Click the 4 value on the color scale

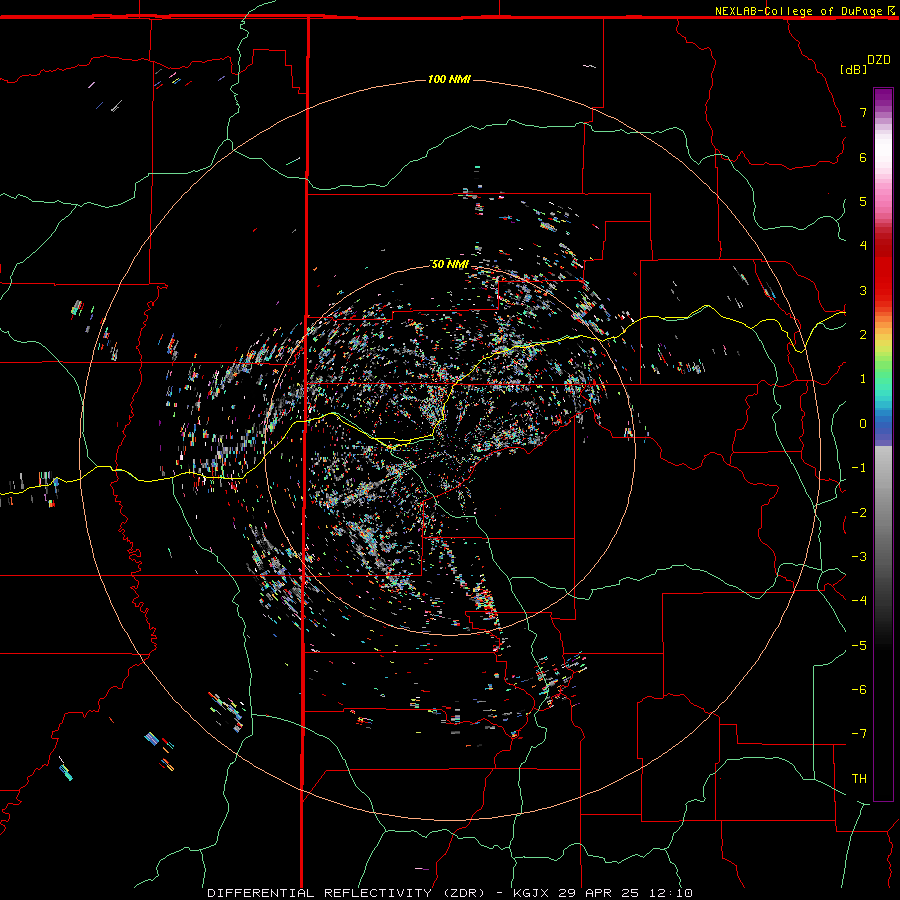click(x=863, y=246)
